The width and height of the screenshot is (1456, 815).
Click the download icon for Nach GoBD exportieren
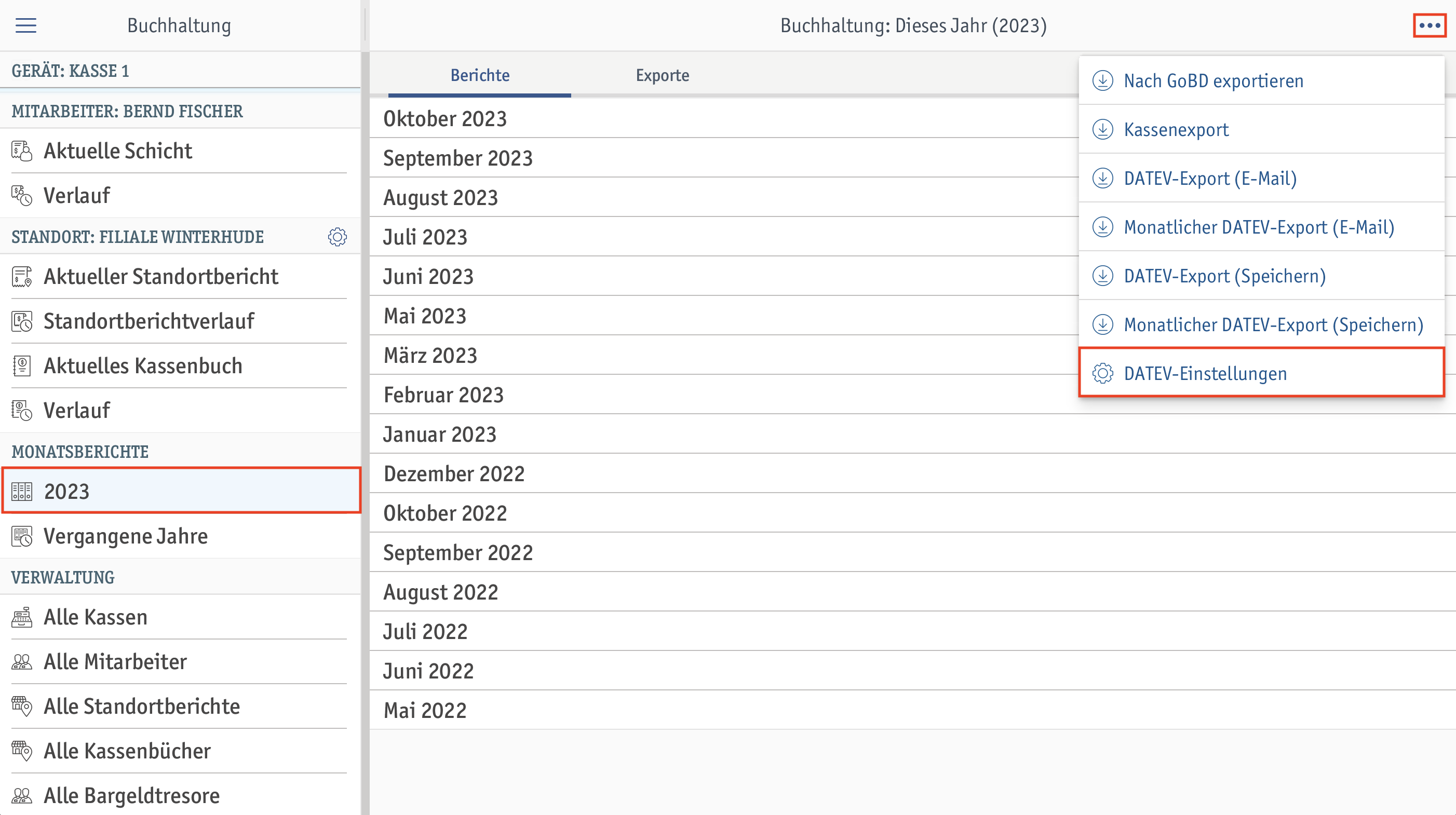(1103, 81)
